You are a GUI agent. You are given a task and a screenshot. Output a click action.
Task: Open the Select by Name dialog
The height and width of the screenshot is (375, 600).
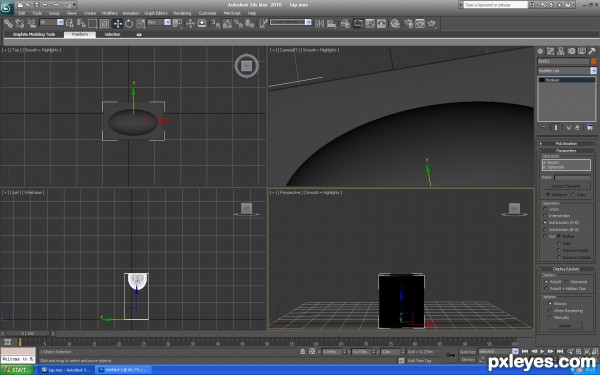pos(81,24)
